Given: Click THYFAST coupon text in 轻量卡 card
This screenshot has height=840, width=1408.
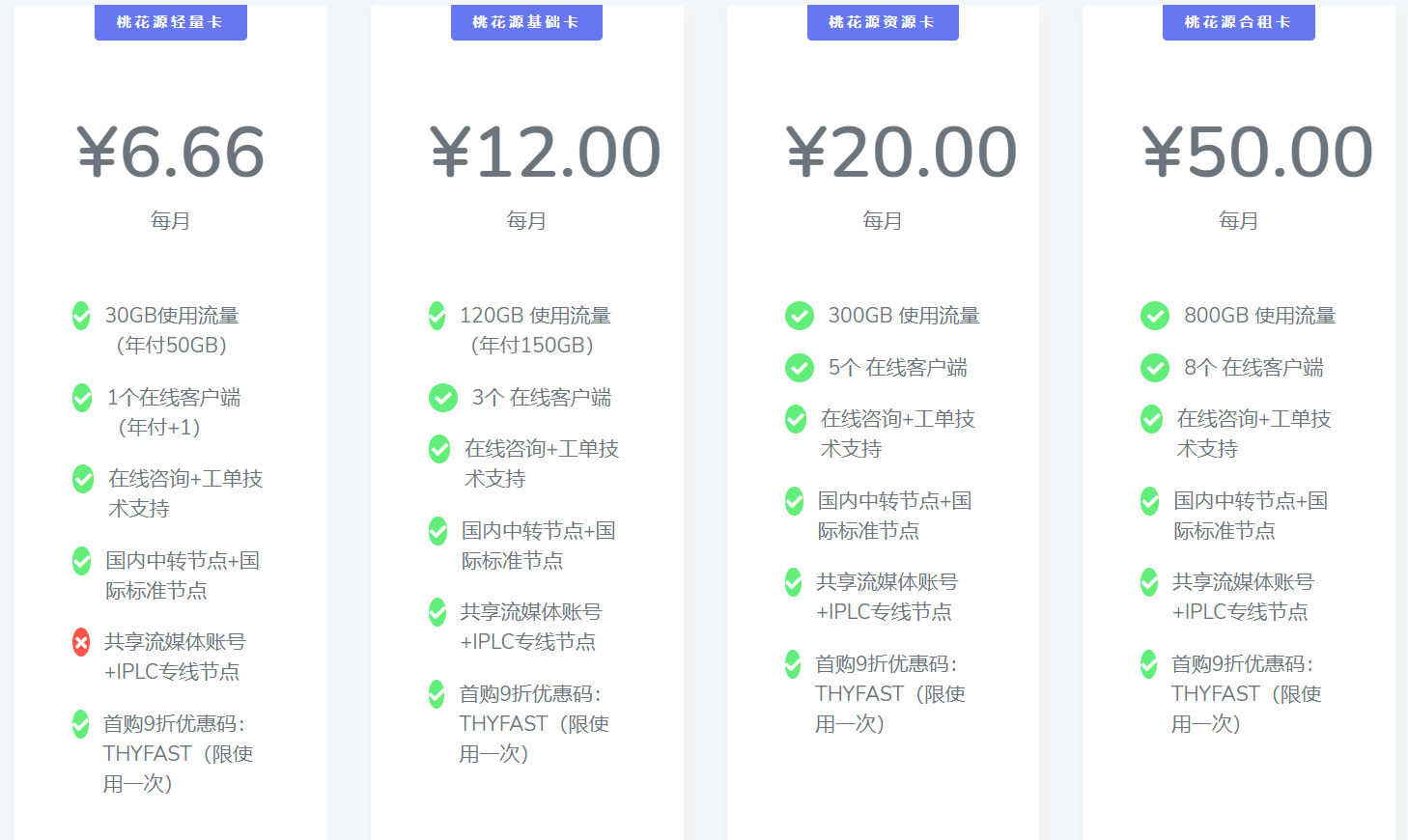Looking at the screenshot, I should pos(148,754).
